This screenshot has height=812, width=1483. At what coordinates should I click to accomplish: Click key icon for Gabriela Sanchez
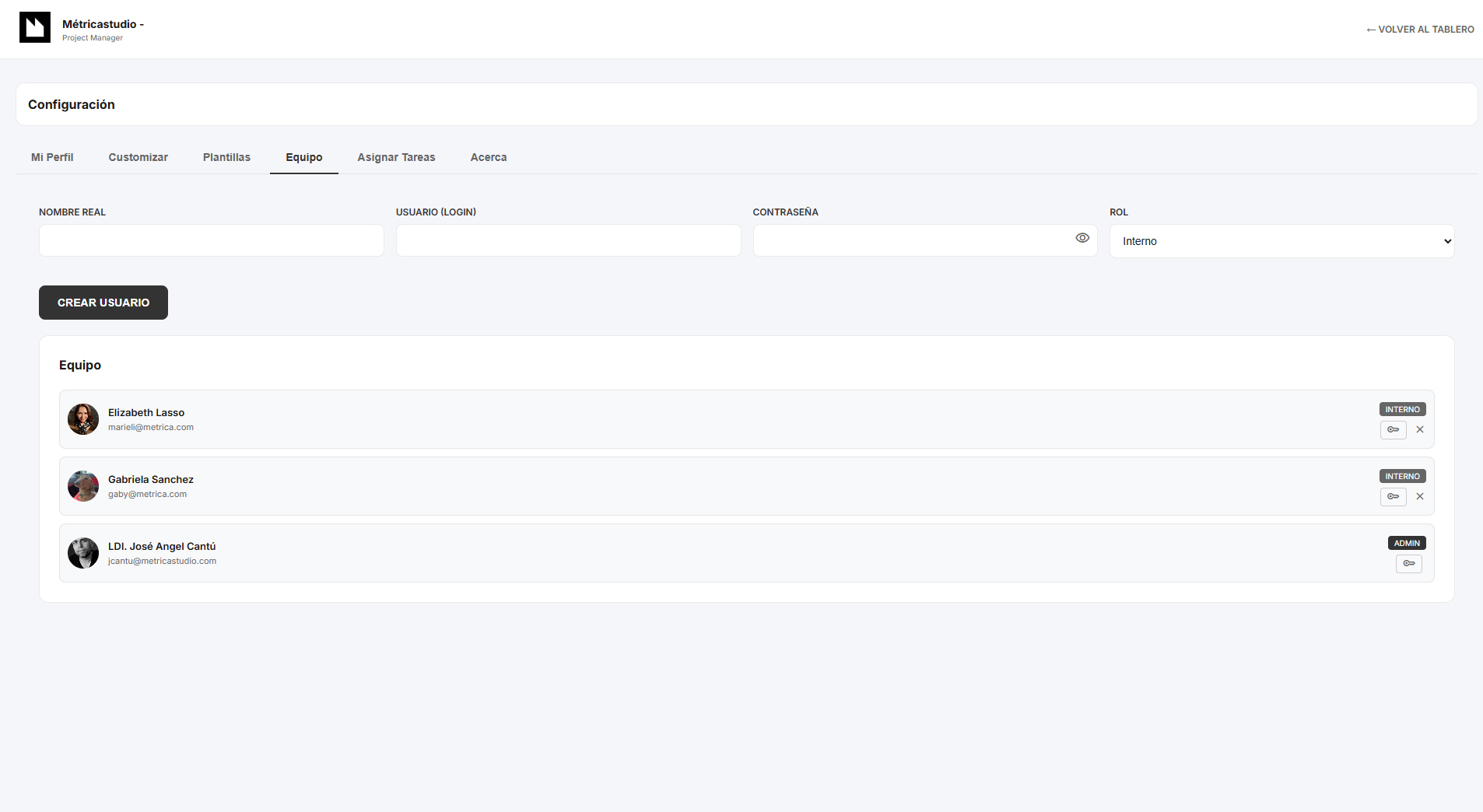pyautogui.click(x=1393, y=496)
